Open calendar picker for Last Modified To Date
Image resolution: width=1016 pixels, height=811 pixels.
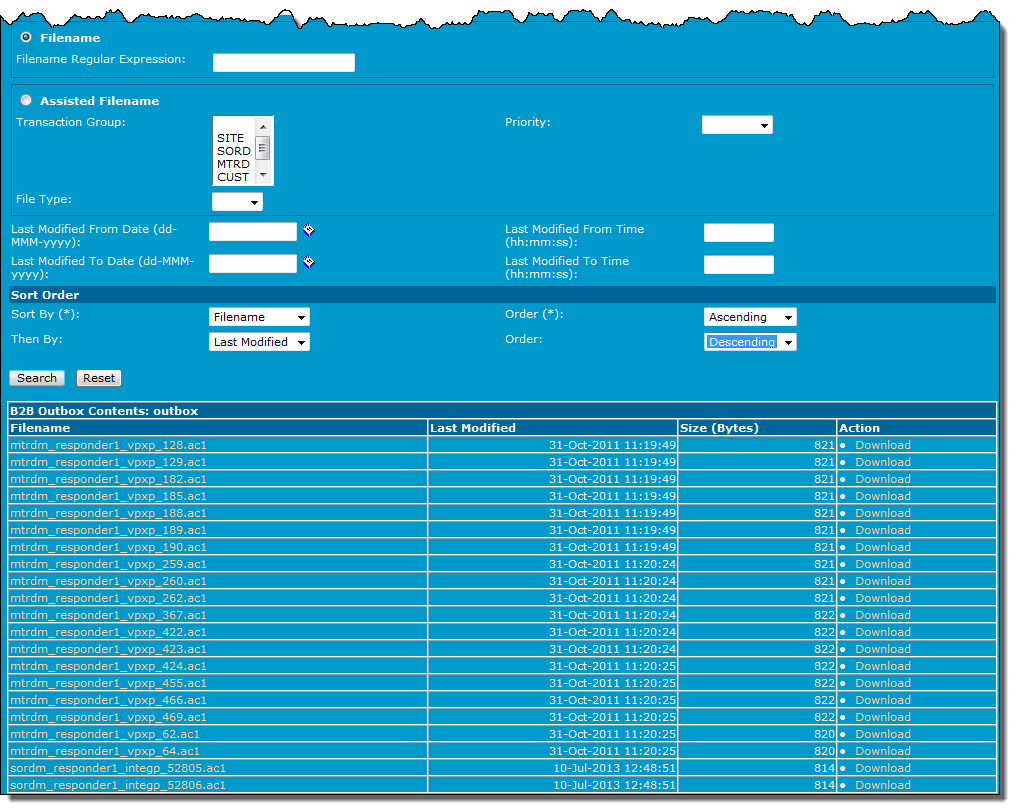(x=309, y=263)
